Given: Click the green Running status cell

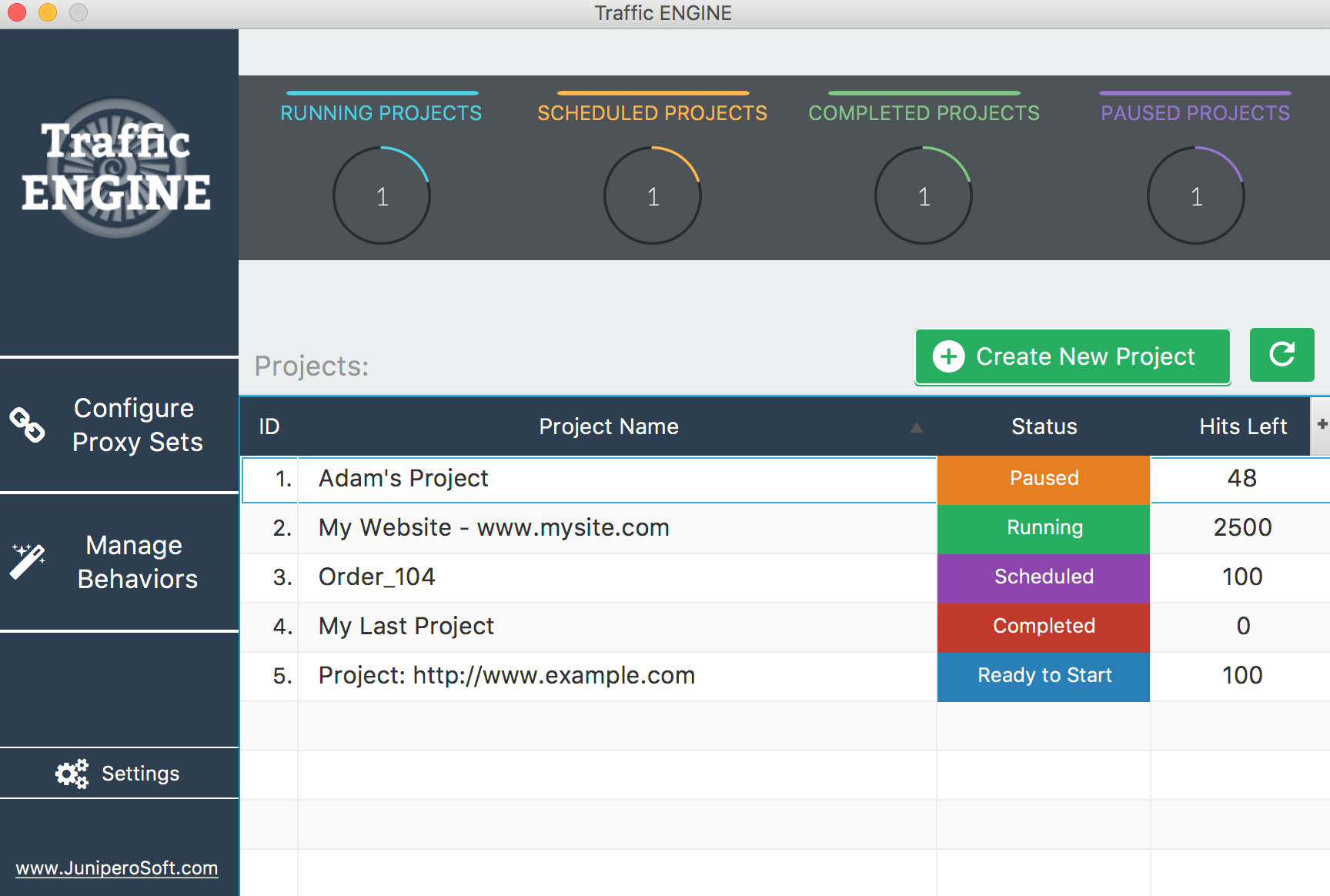Looking at the screenshot, I should click(x=1044, y=527).
